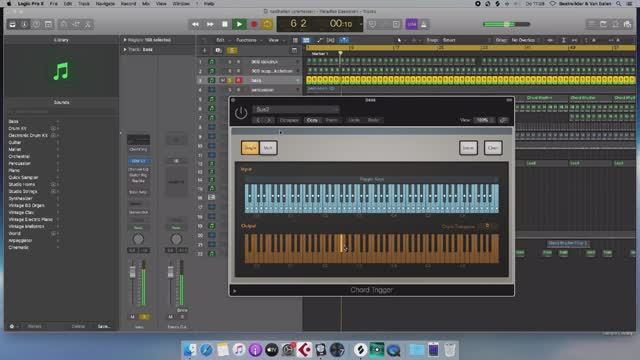
Task: Click the plugin link icon
Action: coord(503,120)
